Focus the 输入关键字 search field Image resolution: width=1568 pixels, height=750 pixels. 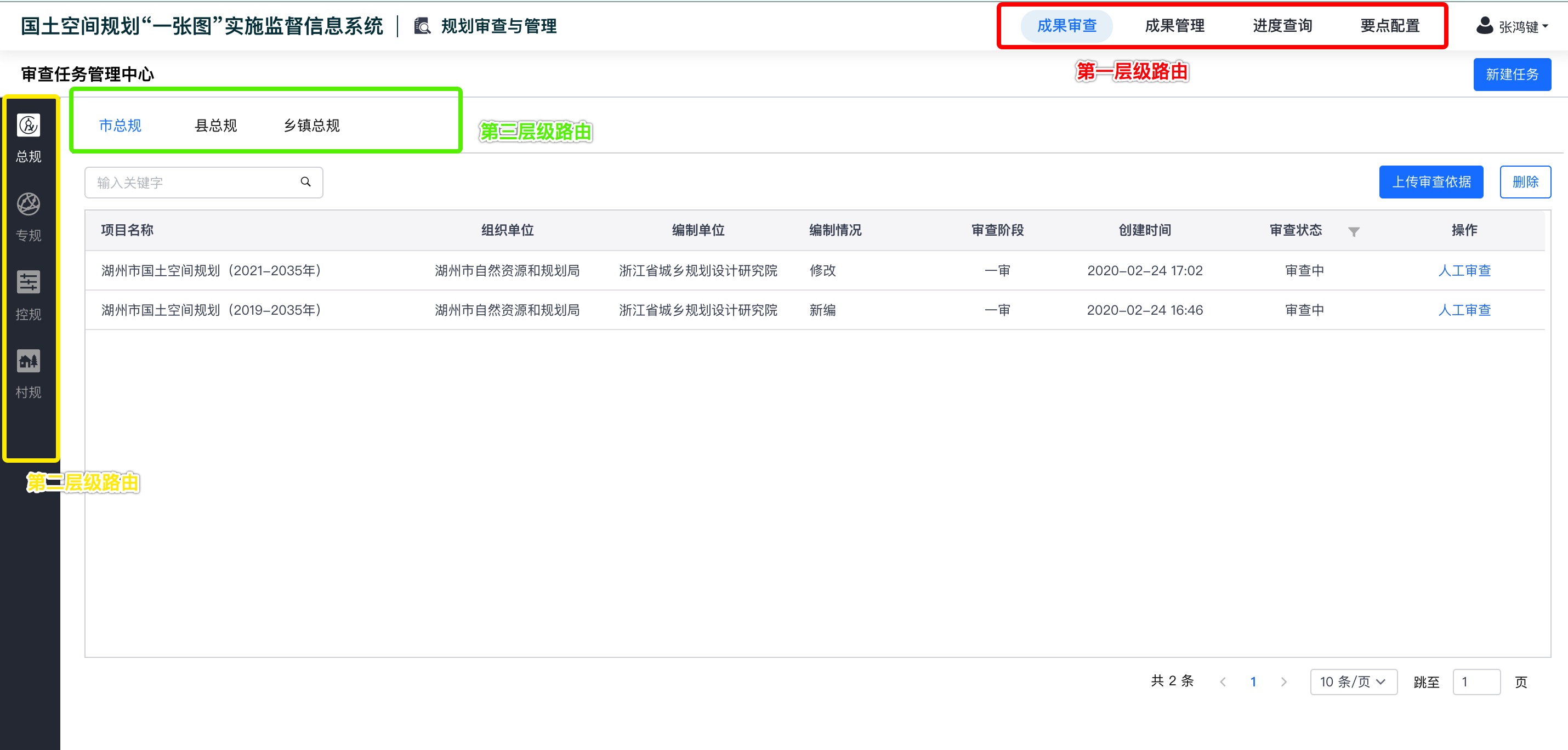point(204,183)
